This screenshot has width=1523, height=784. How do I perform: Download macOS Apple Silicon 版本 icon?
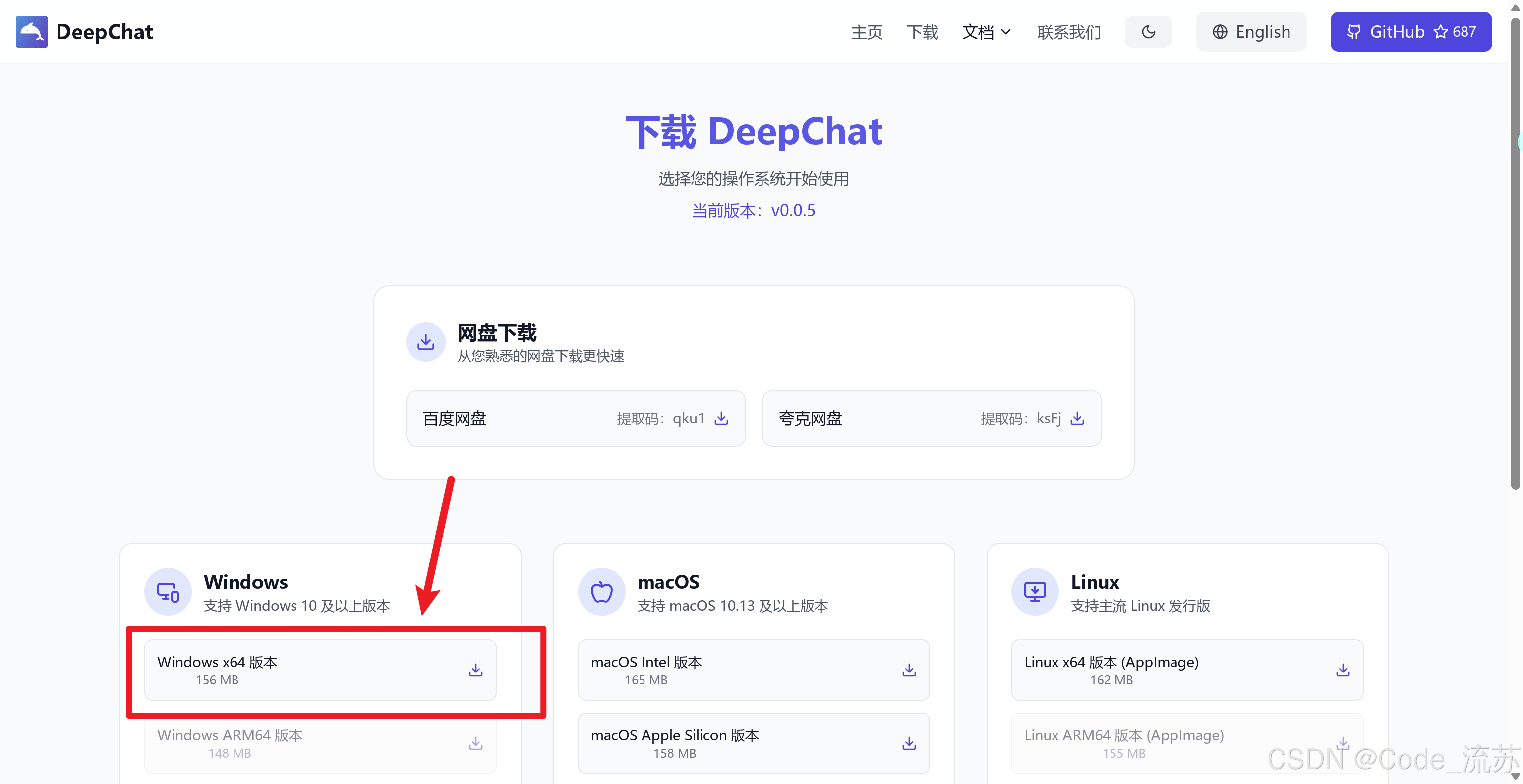pyautogui.click(x=909, y=743)
